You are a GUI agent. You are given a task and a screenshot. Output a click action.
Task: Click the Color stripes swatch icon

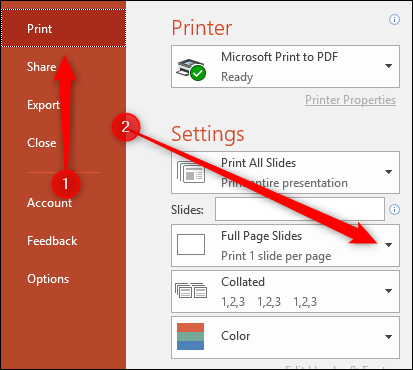point(190,336)
